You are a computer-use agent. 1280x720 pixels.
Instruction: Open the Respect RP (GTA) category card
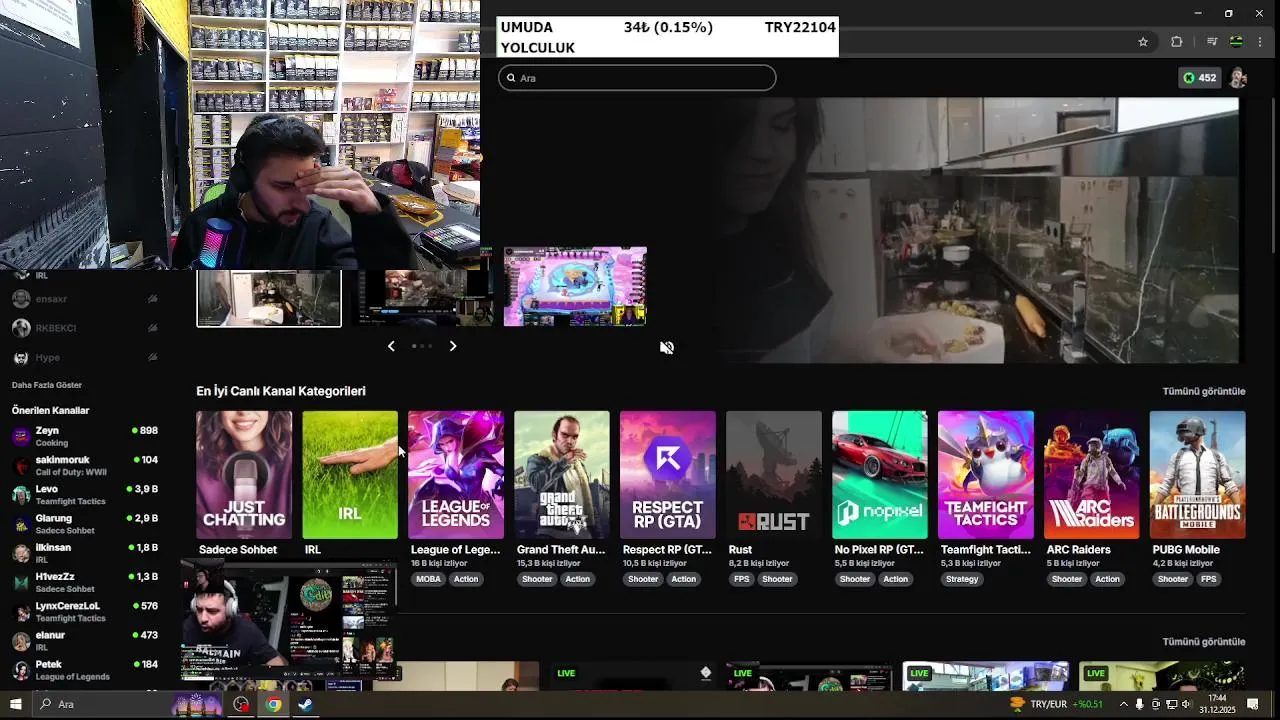pyautogui.click(x=668, y=475)
